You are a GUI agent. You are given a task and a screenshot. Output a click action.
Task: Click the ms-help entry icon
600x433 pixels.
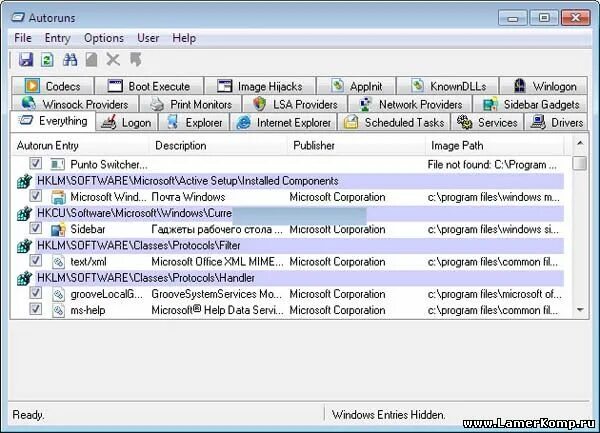click(x=58, y=310)
